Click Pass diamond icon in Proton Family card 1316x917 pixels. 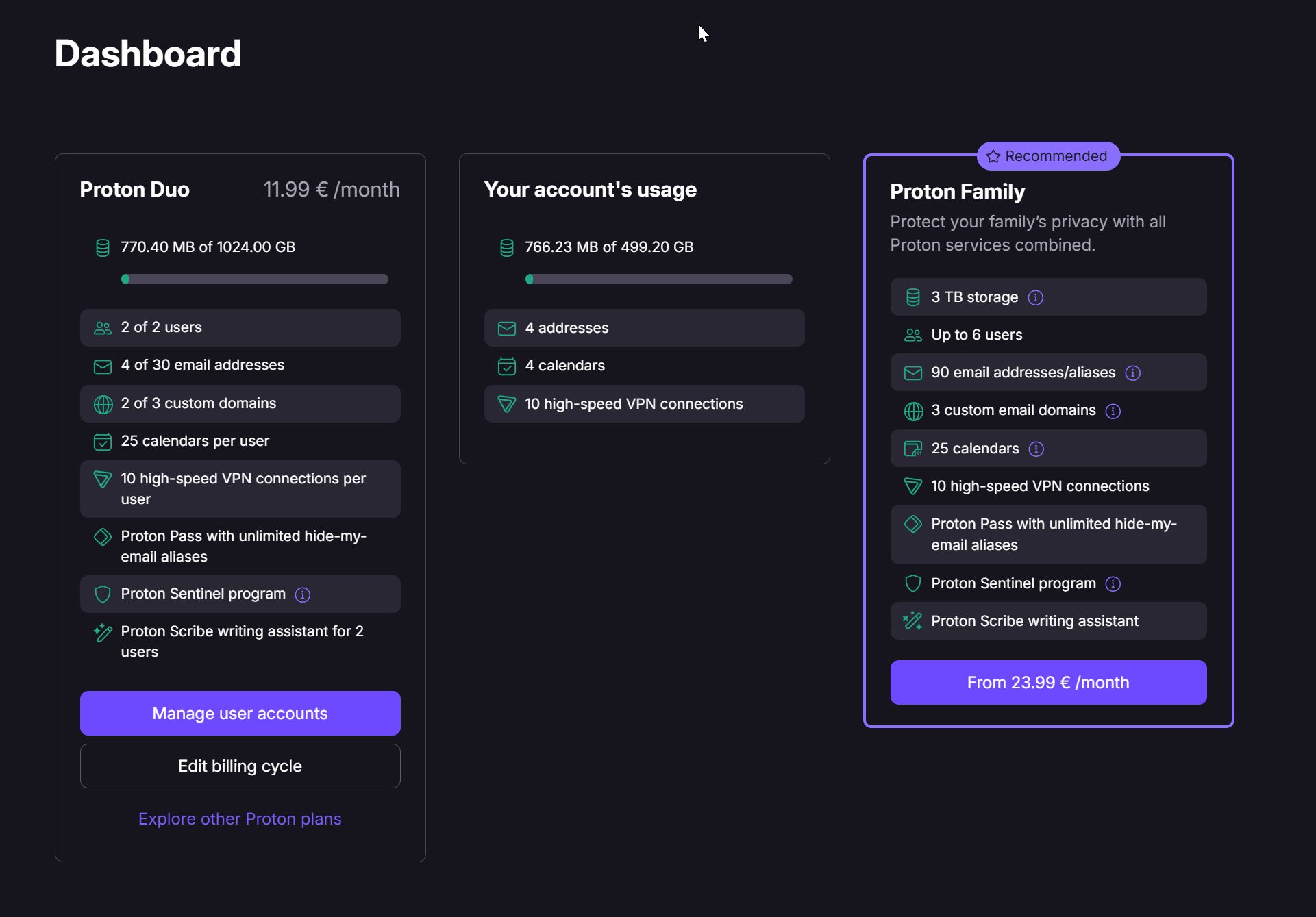913,525
